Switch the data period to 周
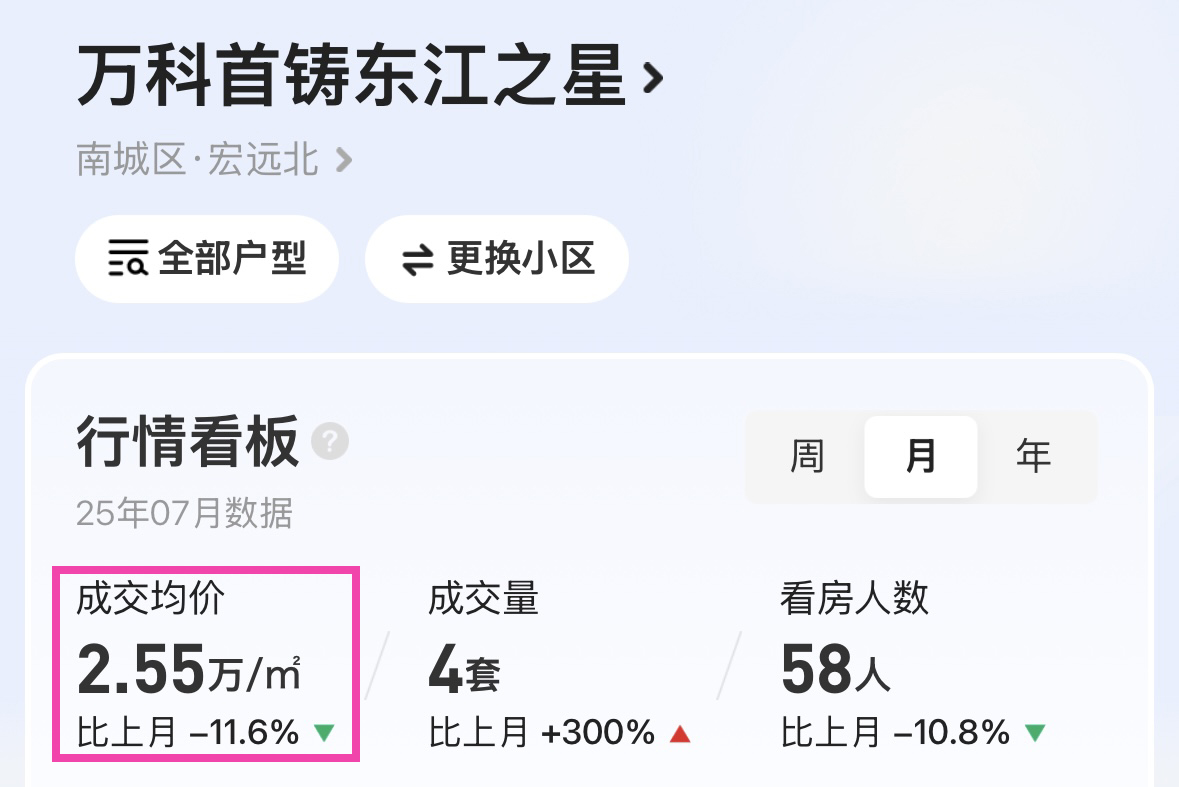 coord(808,456)
